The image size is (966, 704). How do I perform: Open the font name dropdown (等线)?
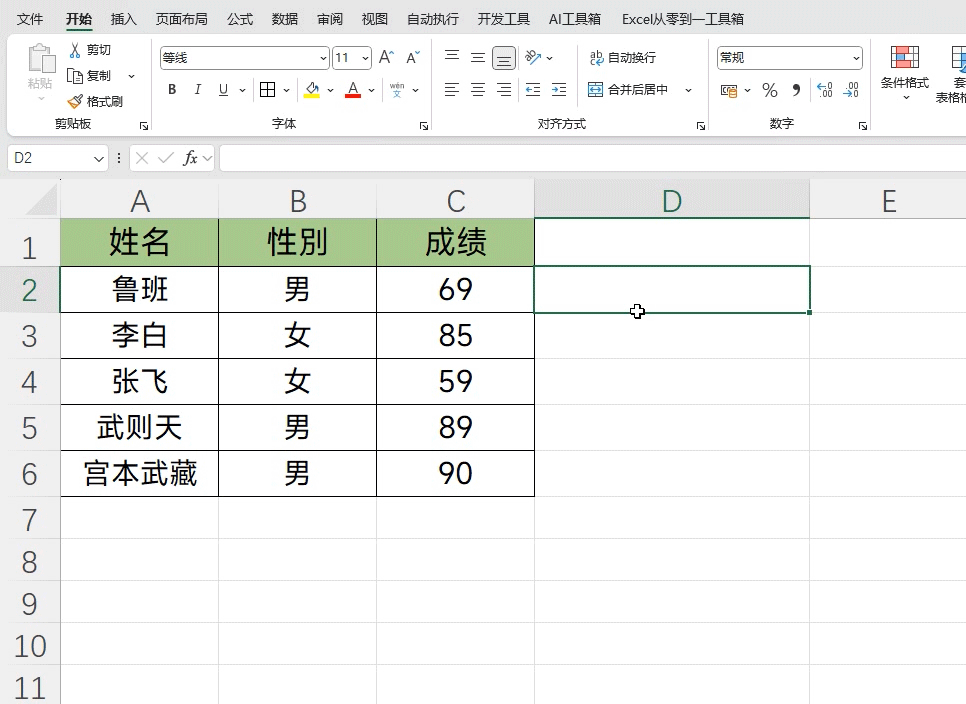[323, 58]
